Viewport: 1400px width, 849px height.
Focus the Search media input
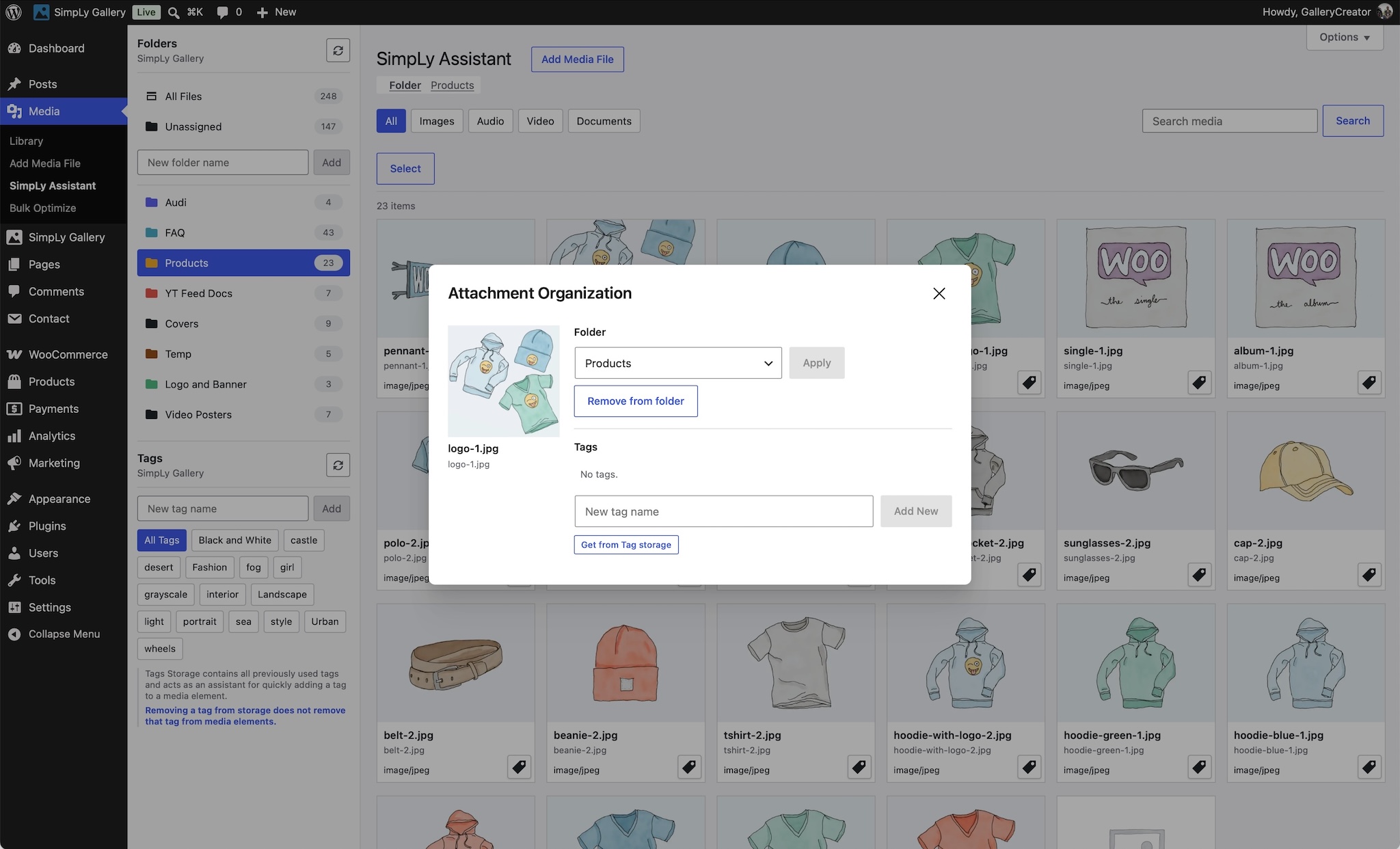pyautogui.click(x=1230, y=121)
